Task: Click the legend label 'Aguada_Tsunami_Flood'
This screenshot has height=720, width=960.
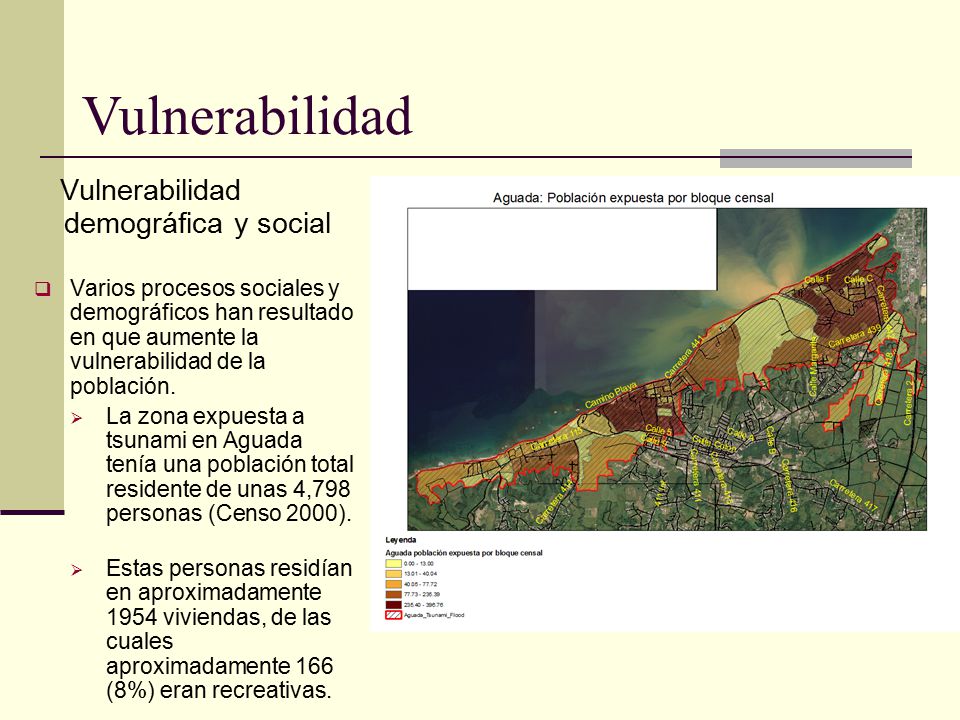Action: click(x=434, y=615)
